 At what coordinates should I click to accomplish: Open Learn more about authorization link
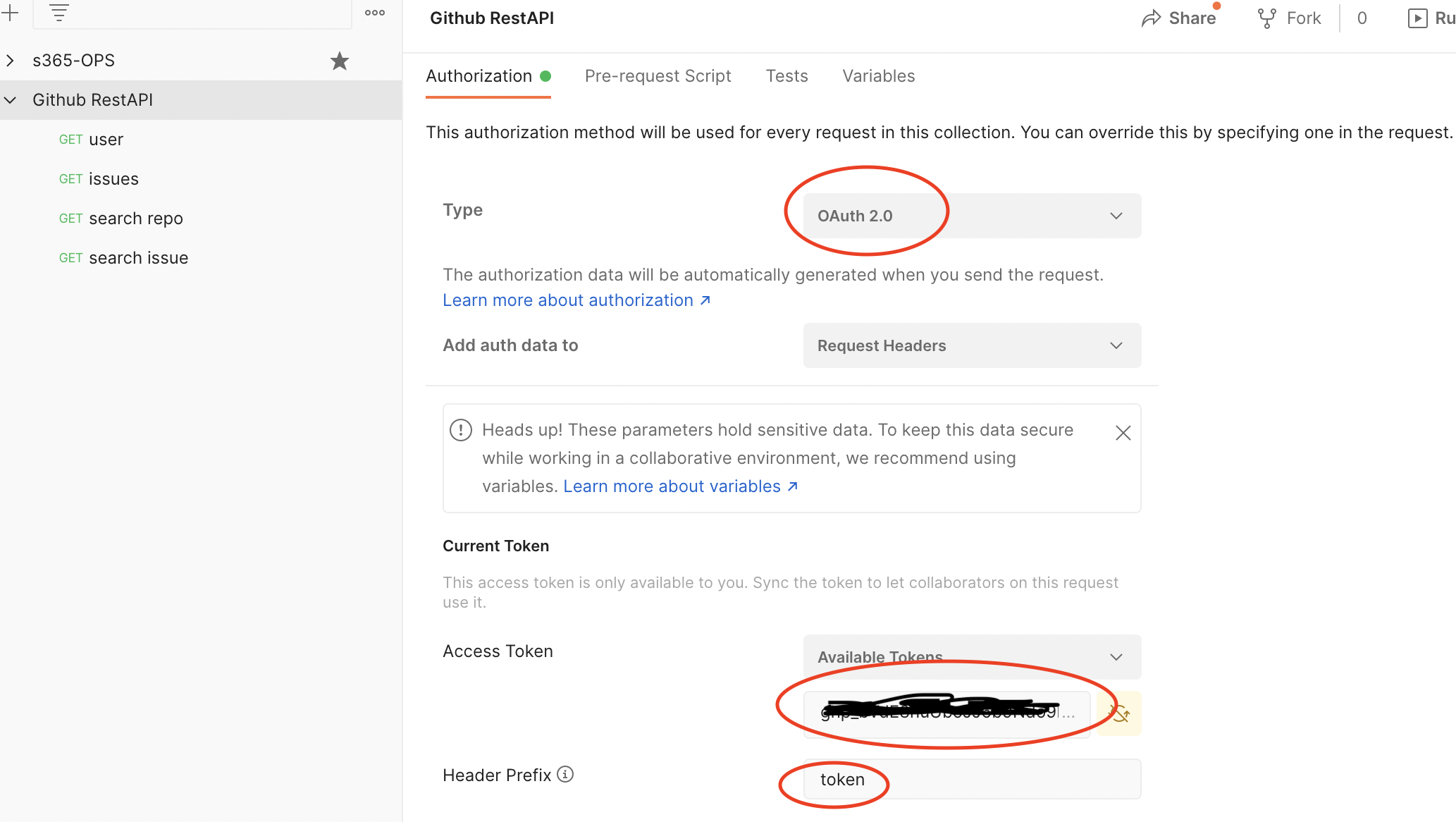pyautogui.click(x=576, y=300)
